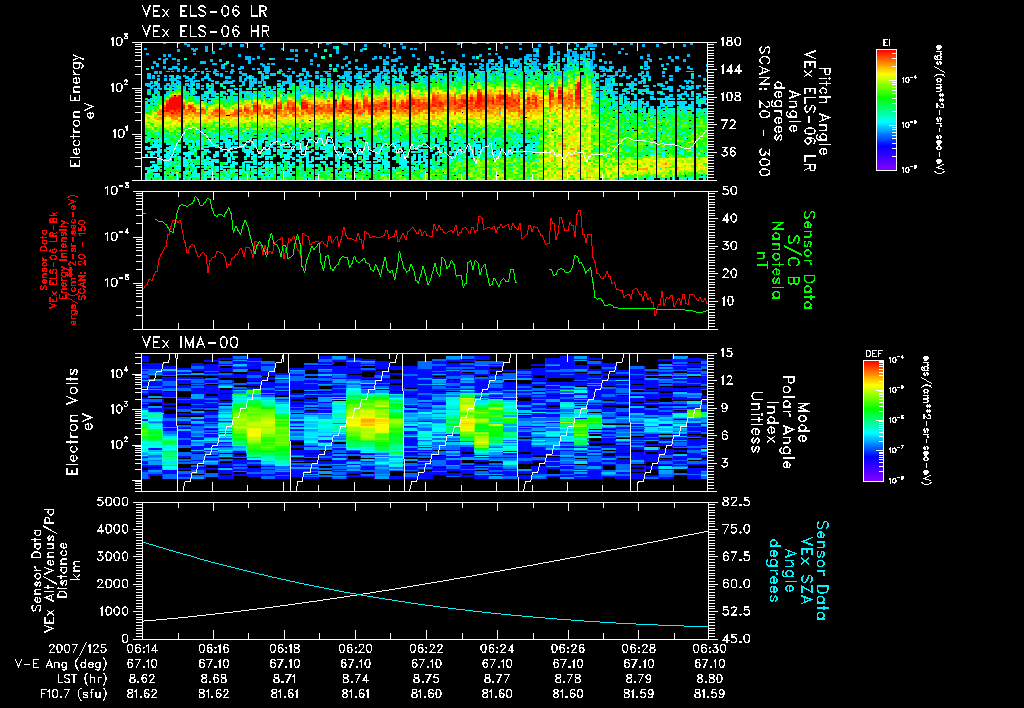Click the '108' pitch angle tick label
The width and height of the screenshot is (1024, 708).
(x=730, y=97)
